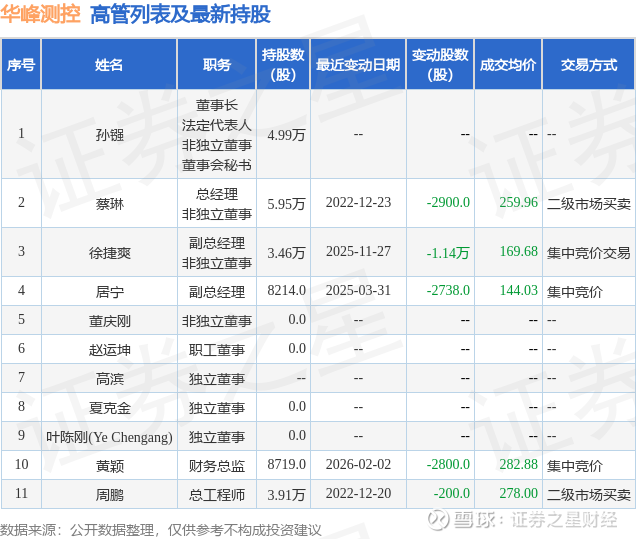Click the name 夏克金
The image size is (636, 539).
(110, 408)
